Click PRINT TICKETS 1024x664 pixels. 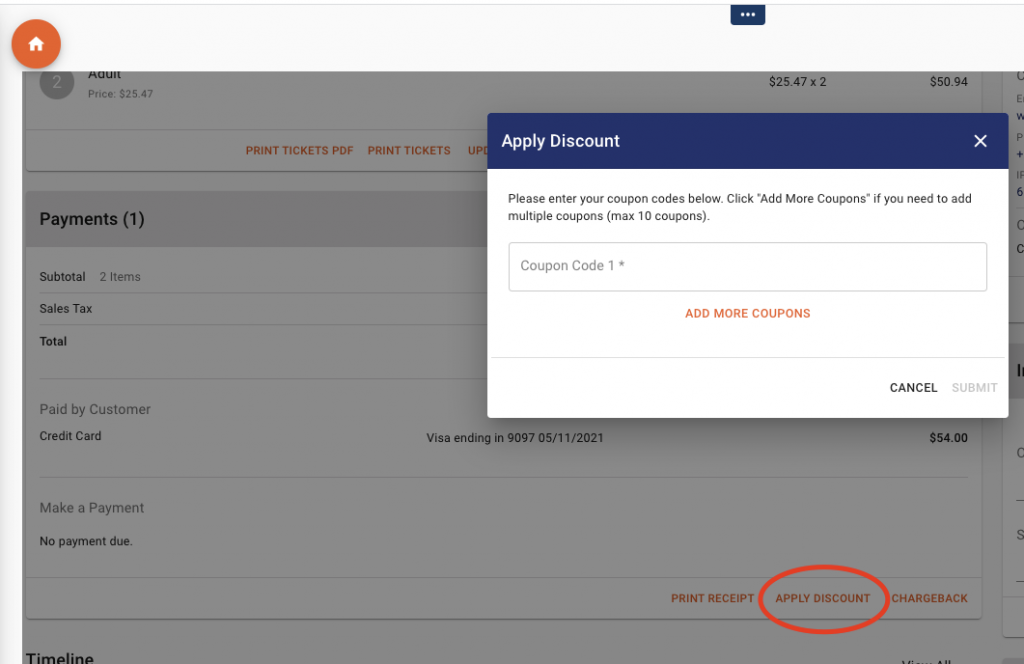click(x=409, y=151)
